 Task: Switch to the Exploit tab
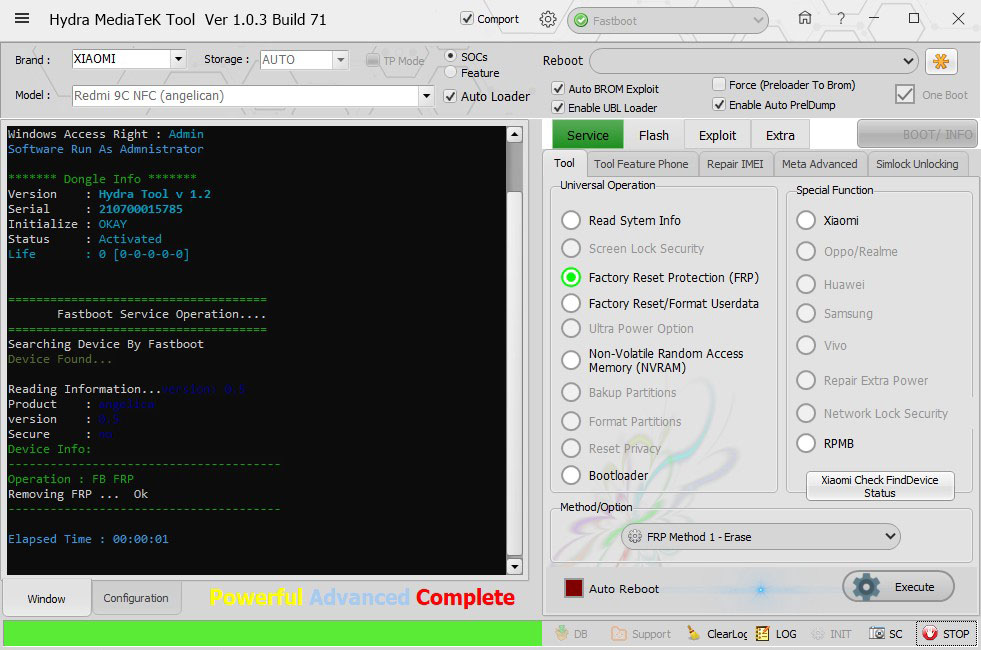(717, 135)
